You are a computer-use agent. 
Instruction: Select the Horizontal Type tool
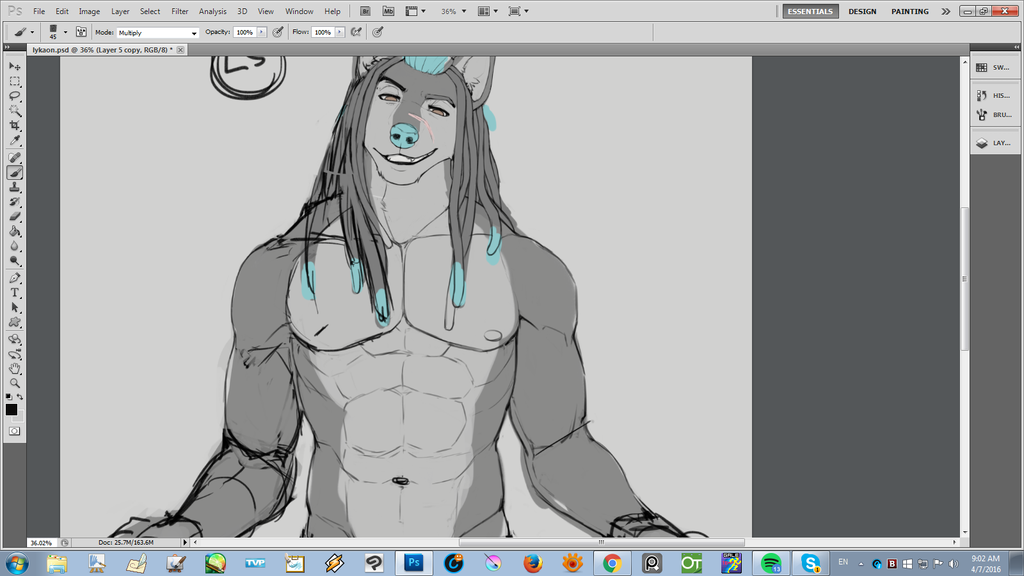pos(15,293)
